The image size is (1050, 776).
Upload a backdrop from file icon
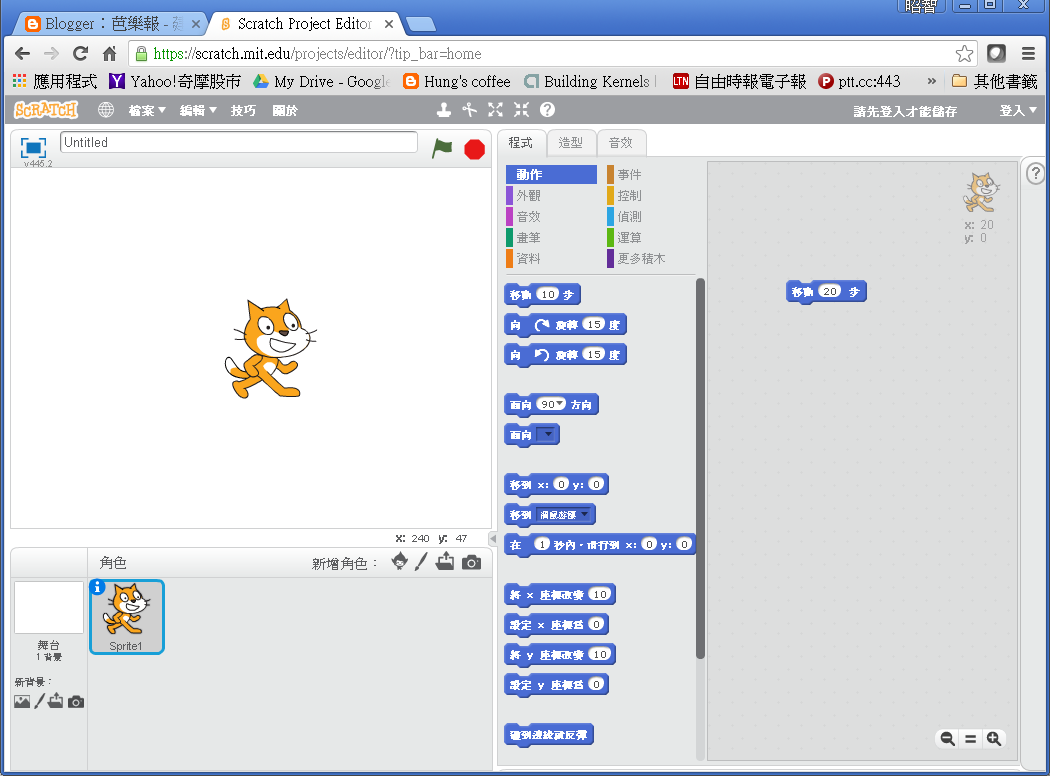pyautogui.click(x=56, y=701)
